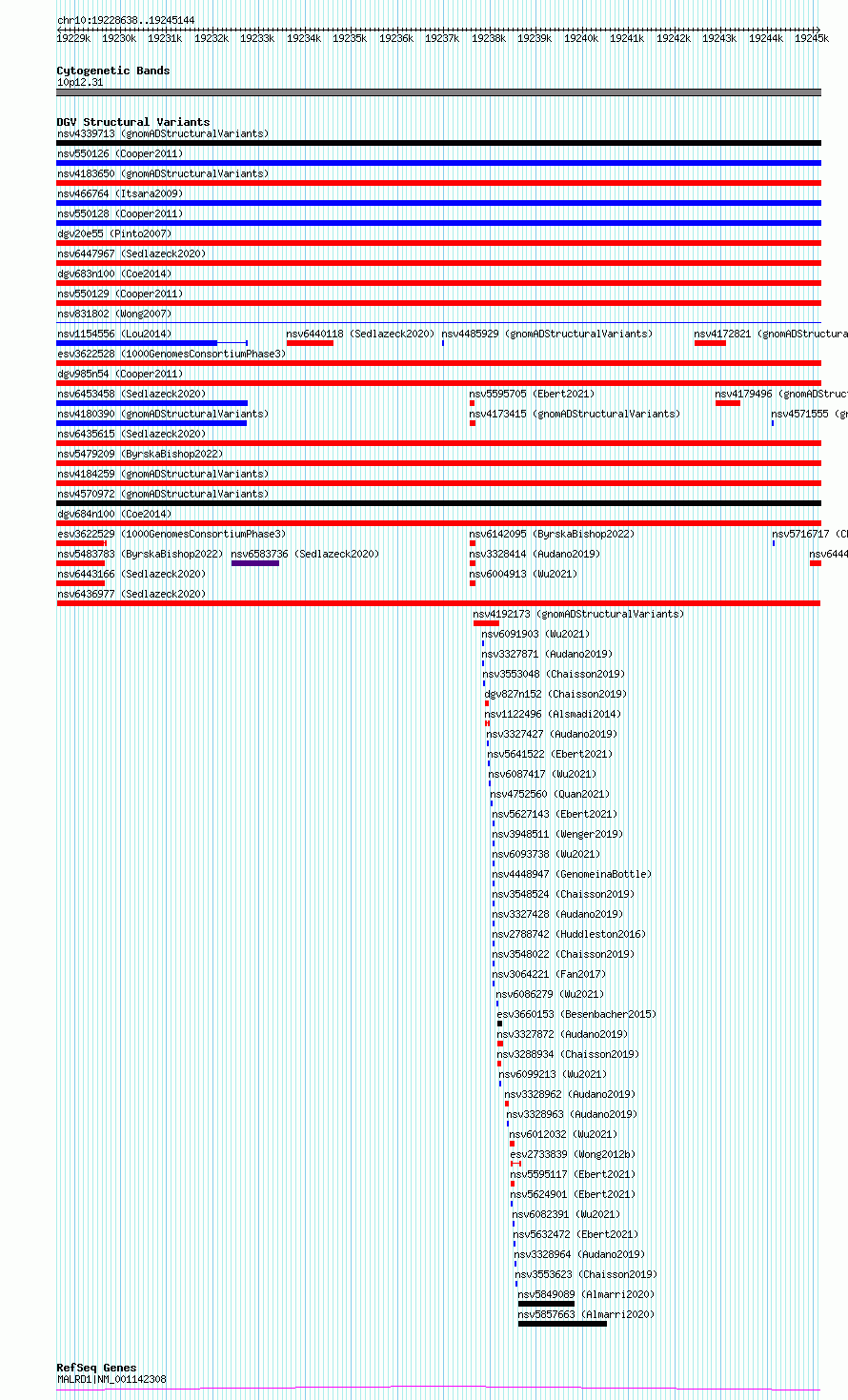
Task: Click the nsv6435615 (Sedlazeck2020) label
Action: (x=131, y=434)
